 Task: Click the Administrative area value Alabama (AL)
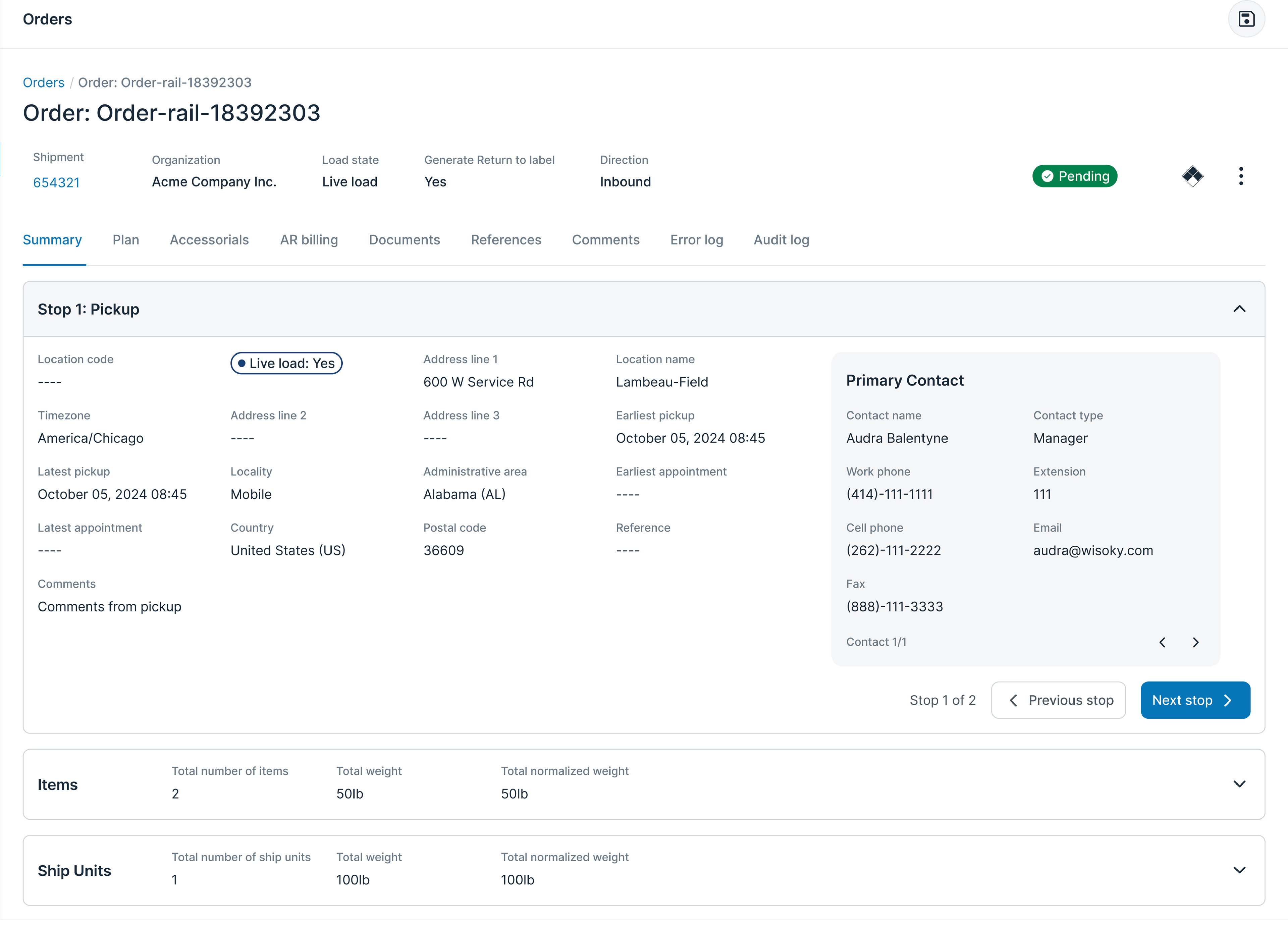pyautogui.click(x=464, y=494)
